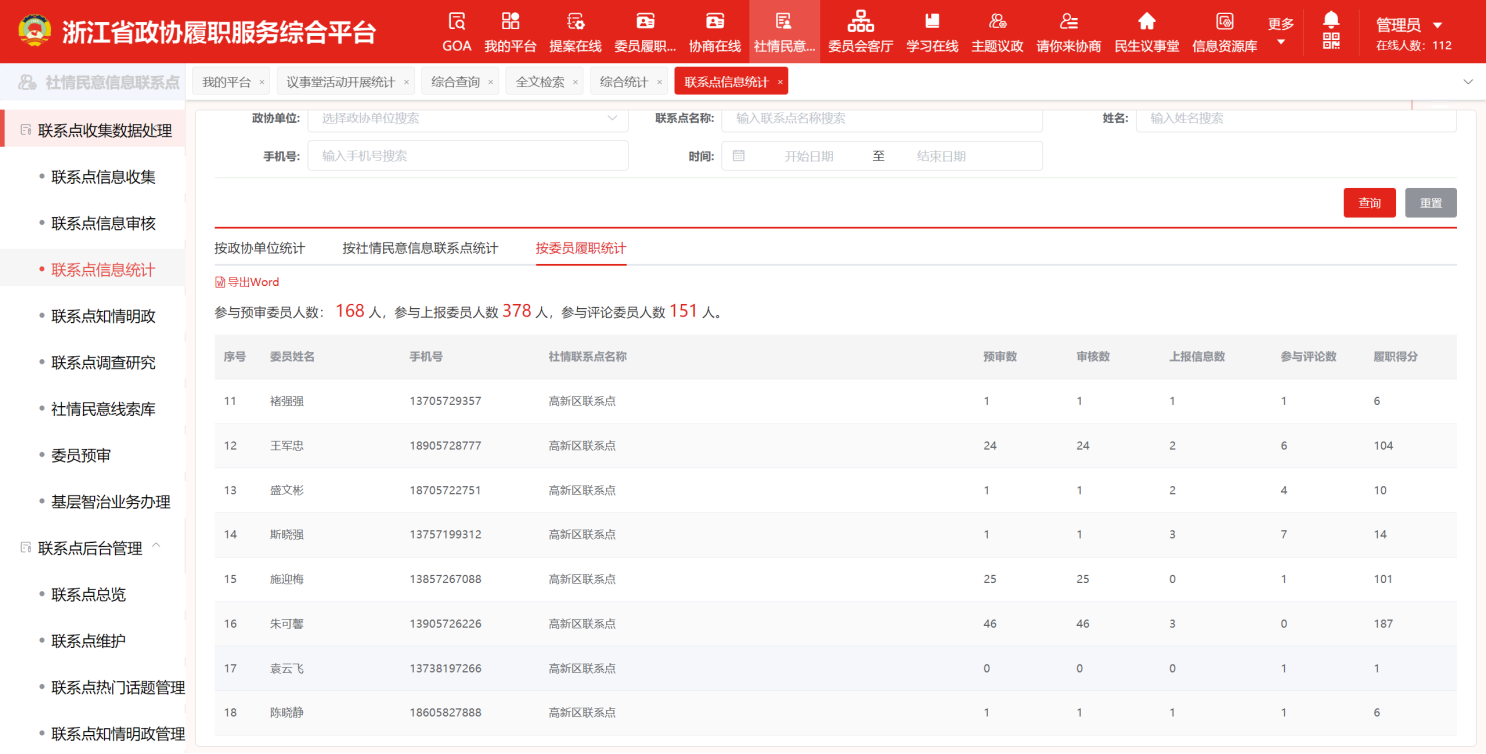Select the row for 朱可馨
Screen dimensions: 1486x754
[835, 624]
